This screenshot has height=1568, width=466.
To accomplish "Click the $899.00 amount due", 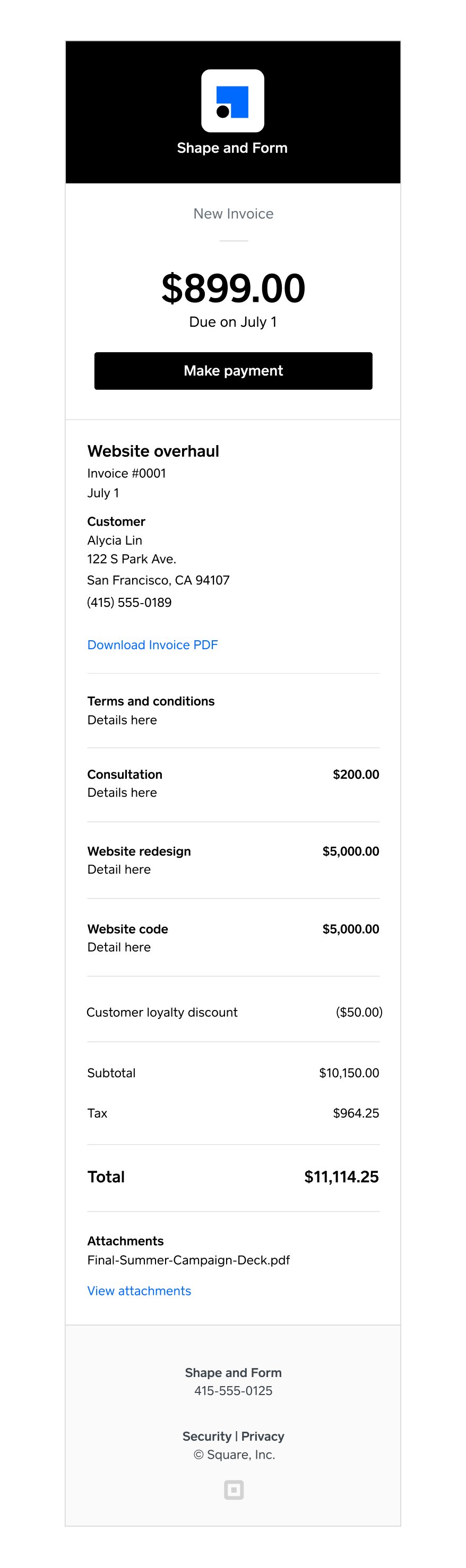I will tap(232, 288).
